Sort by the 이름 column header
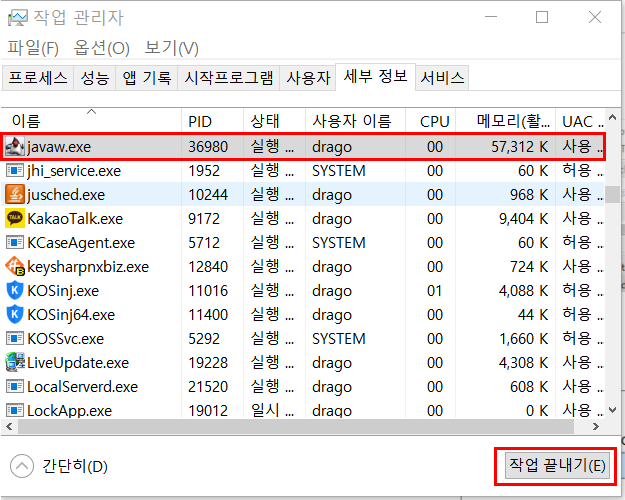 (x=91, y=120)
